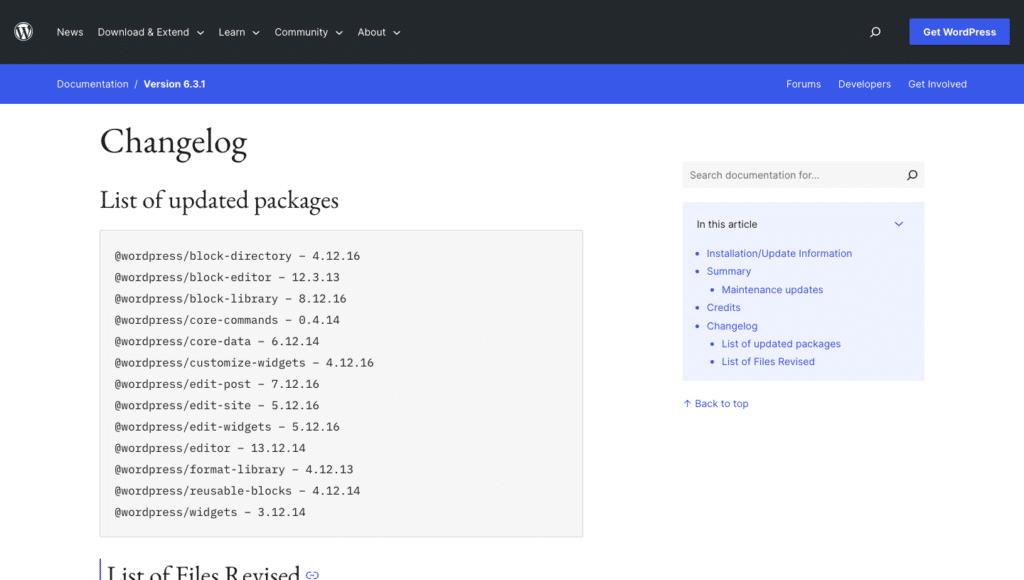Jump to the Credits section

[x=723, y=308]
